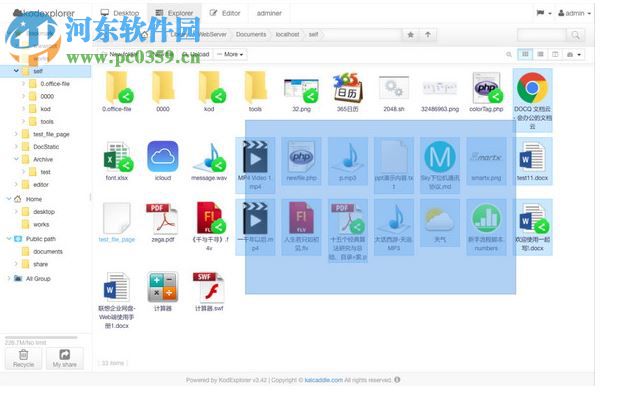Click the footer info icon

(397, 380)
